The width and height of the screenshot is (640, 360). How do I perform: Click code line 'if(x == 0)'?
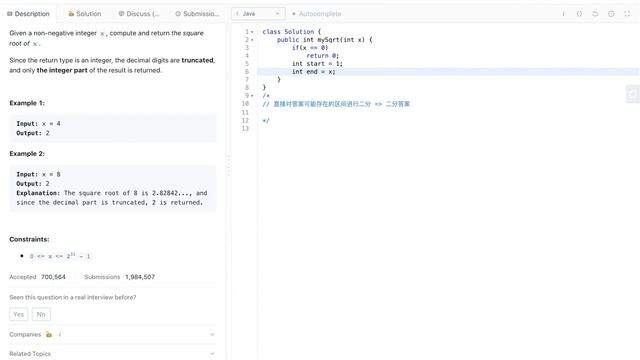[310, 48]
